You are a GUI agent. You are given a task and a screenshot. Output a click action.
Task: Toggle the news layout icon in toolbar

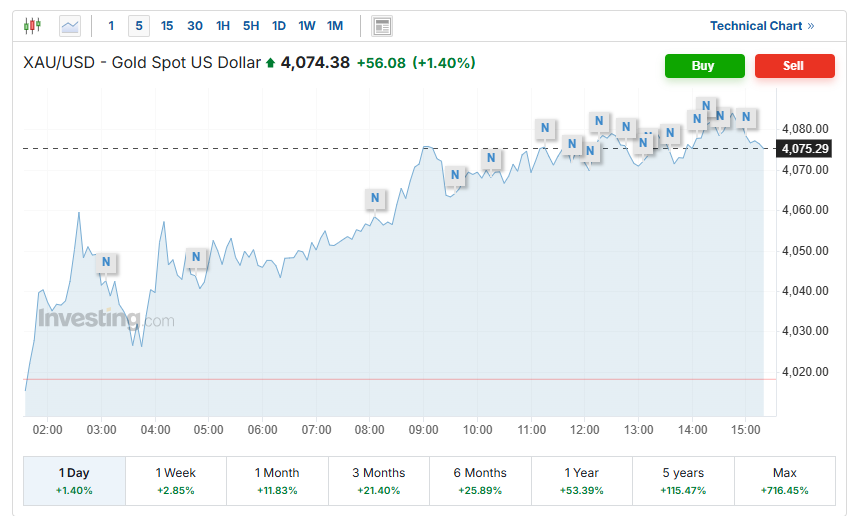(381, 26)
